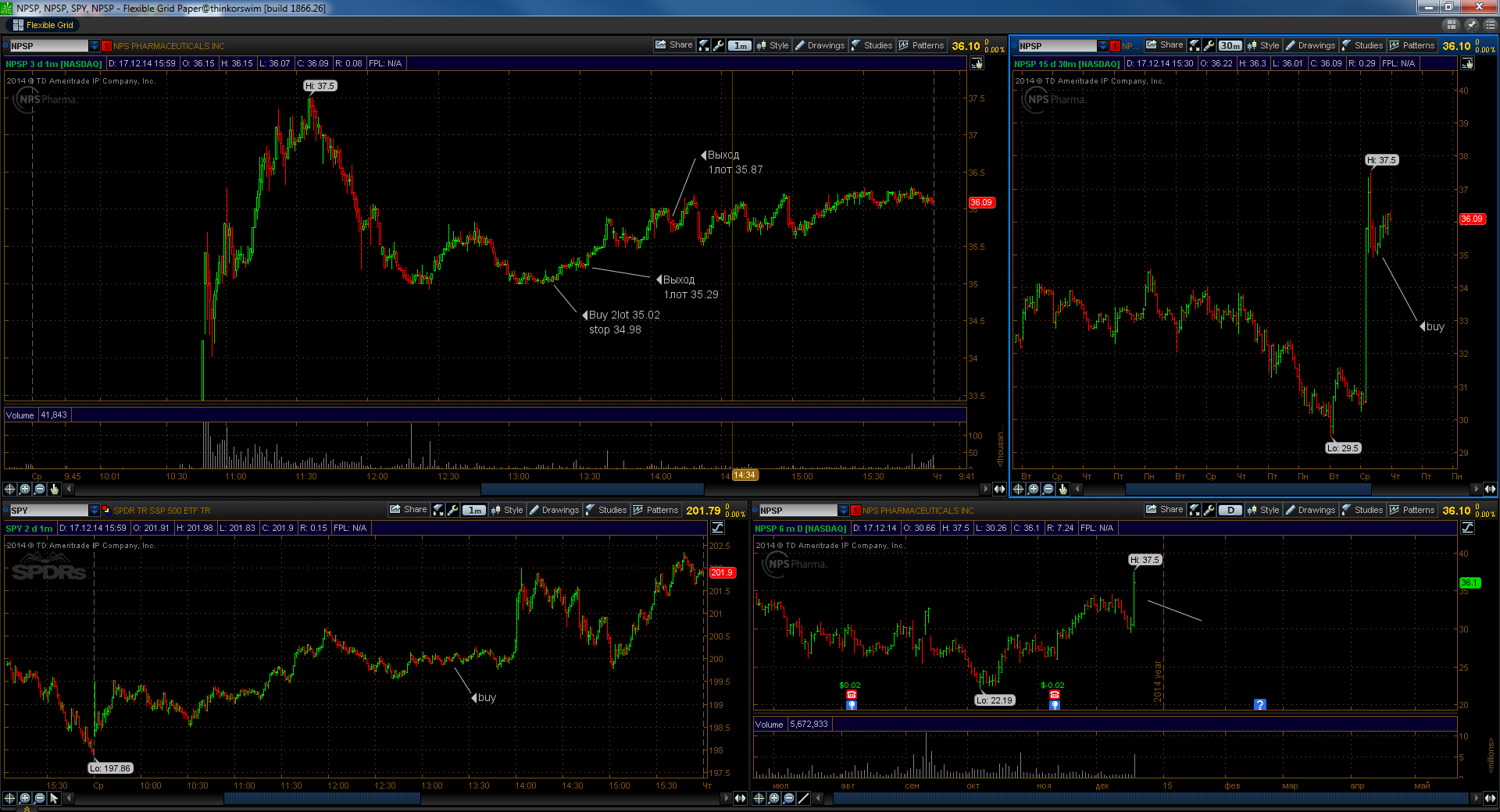Toggle the chart scale icon beside SPY price axis

tap(717, 528)
